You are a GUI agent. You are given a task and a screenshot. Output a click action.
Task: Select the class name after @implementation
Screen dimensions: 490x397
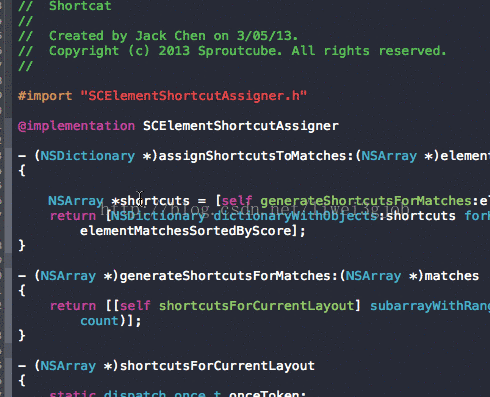point(241,126)
